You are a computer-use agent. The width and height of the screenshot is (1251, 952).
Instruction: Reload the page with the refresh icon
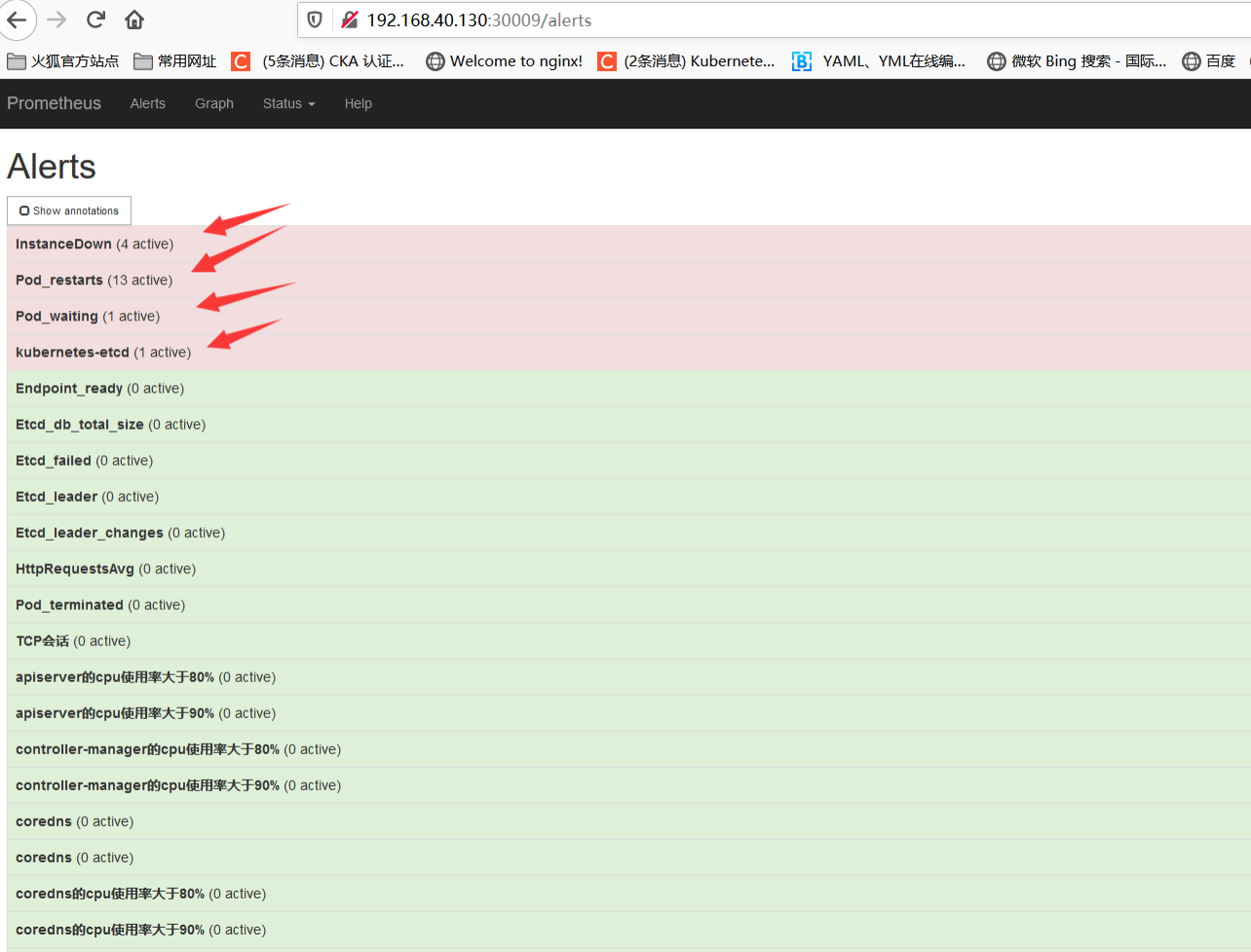point(95,19)
